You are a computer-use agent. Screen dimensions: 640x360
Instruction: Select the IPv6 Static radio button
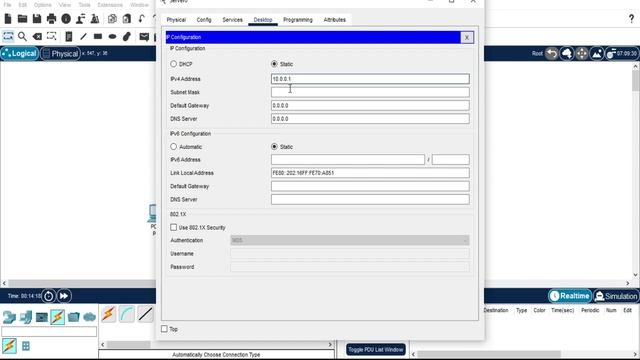pyautogui.click(x=274, y=147)
